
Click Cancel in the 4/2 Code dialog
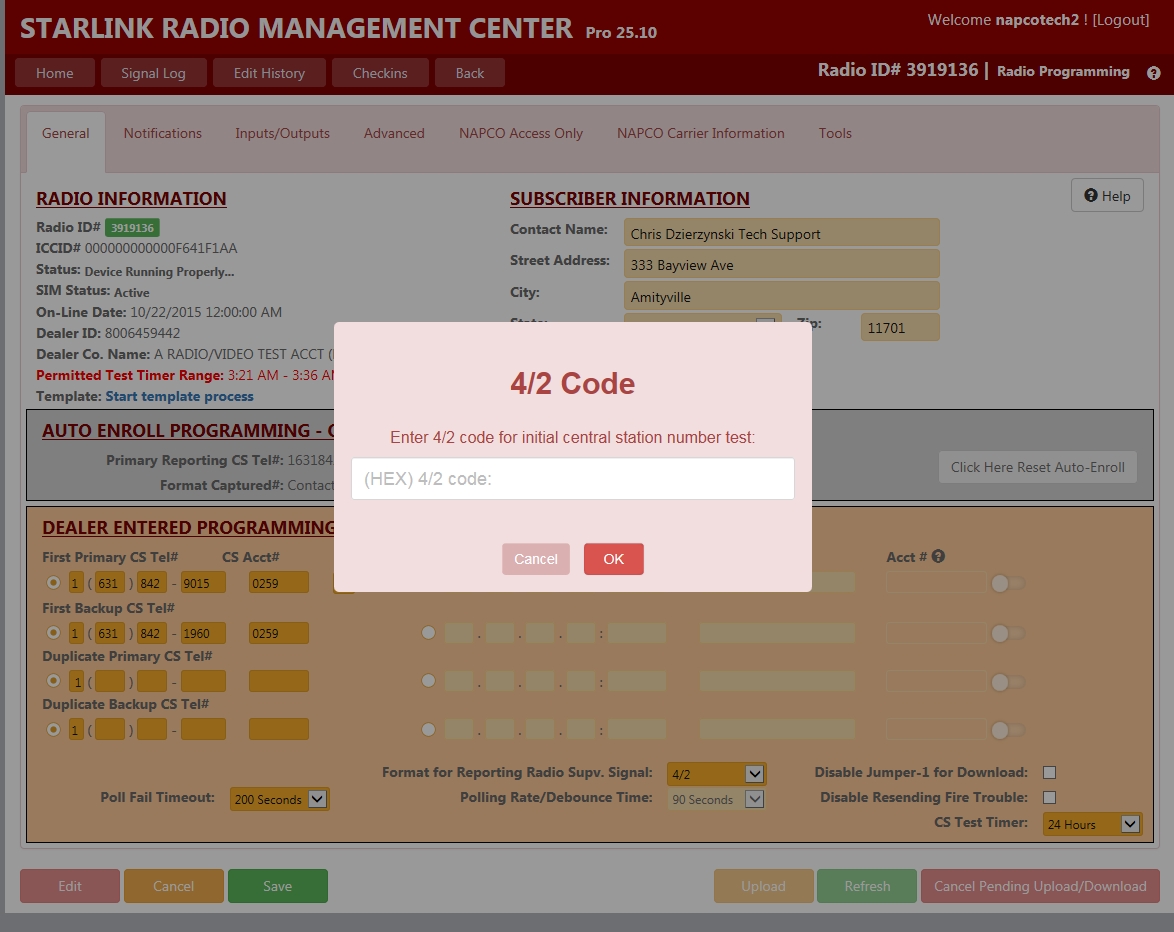(536, 559)
